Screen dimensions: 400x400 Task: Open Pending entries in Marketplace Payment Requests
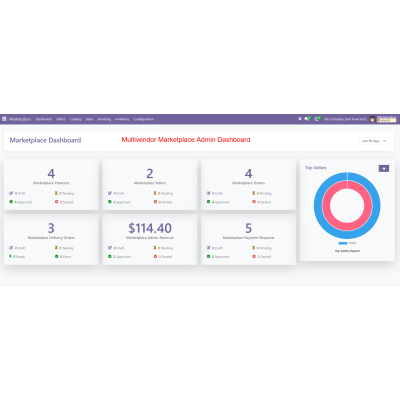[262, 248]
